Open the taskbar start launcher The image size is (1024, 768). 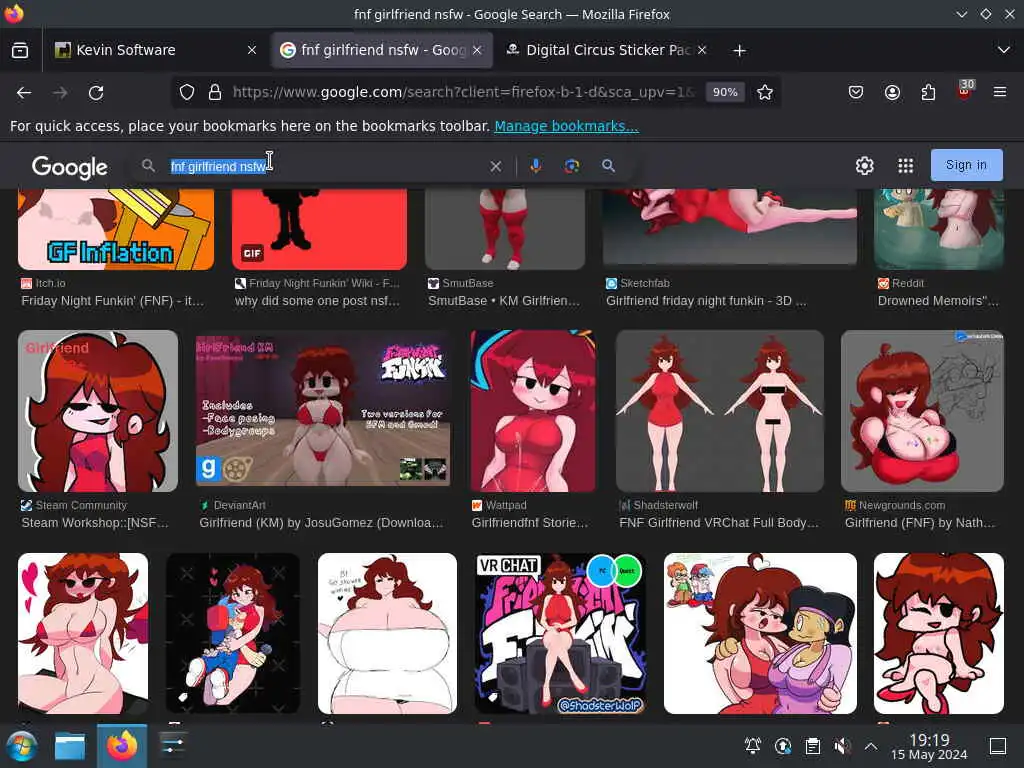[22, 746]
